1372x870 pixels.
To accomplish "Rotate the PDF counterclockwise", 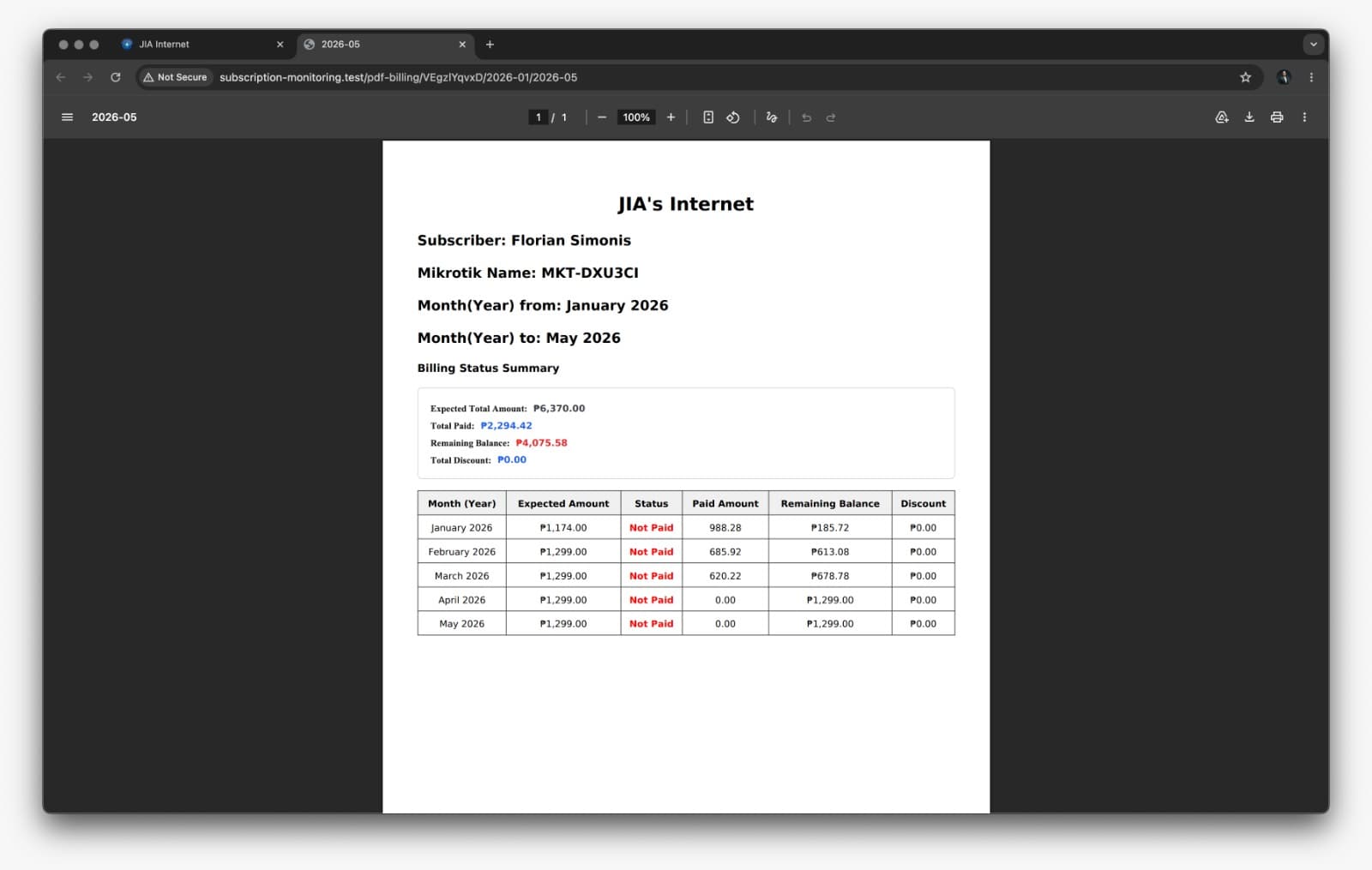I will pos(733,117).
